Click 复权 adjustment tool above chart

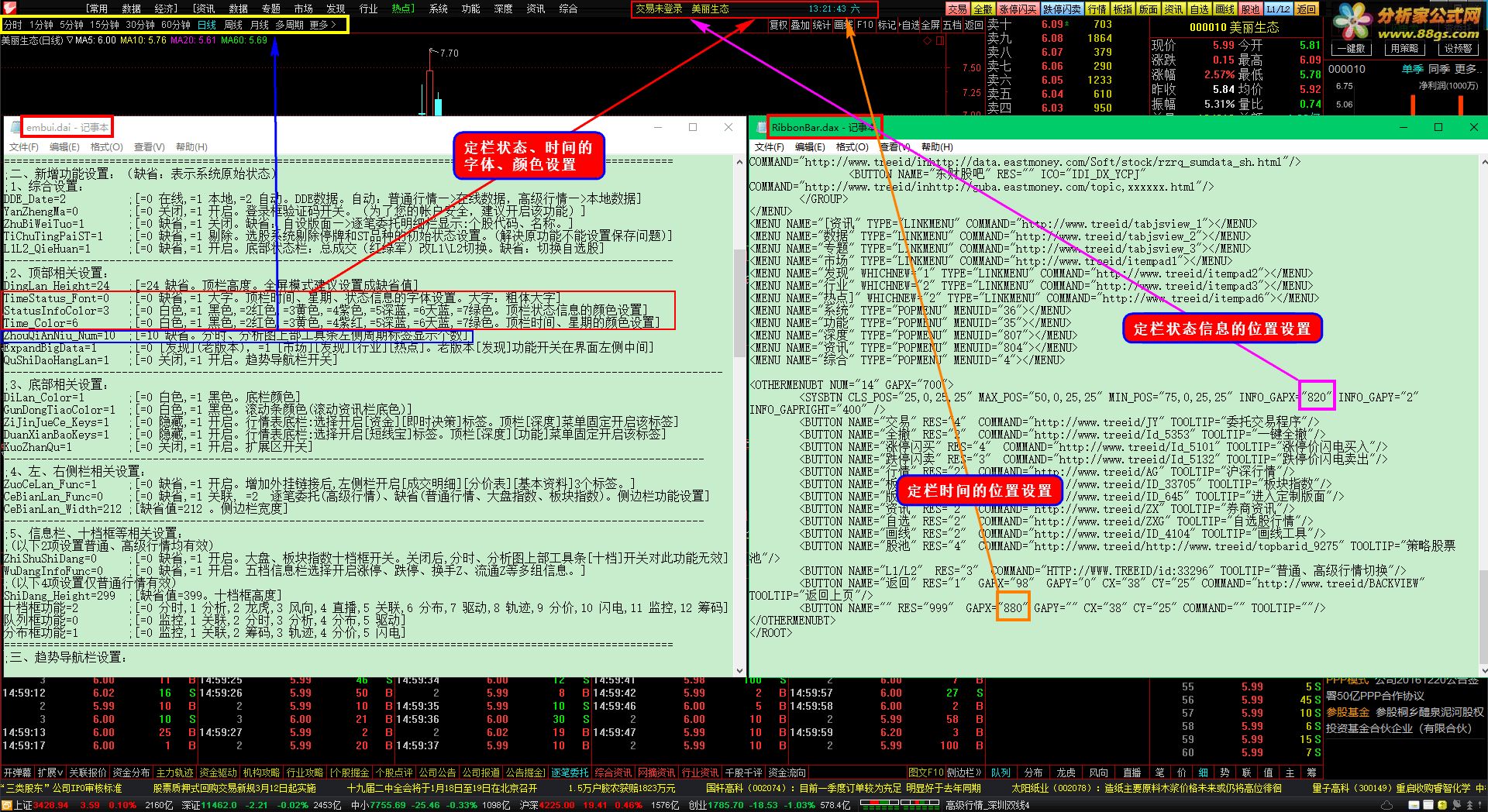(x=778, y=25)
